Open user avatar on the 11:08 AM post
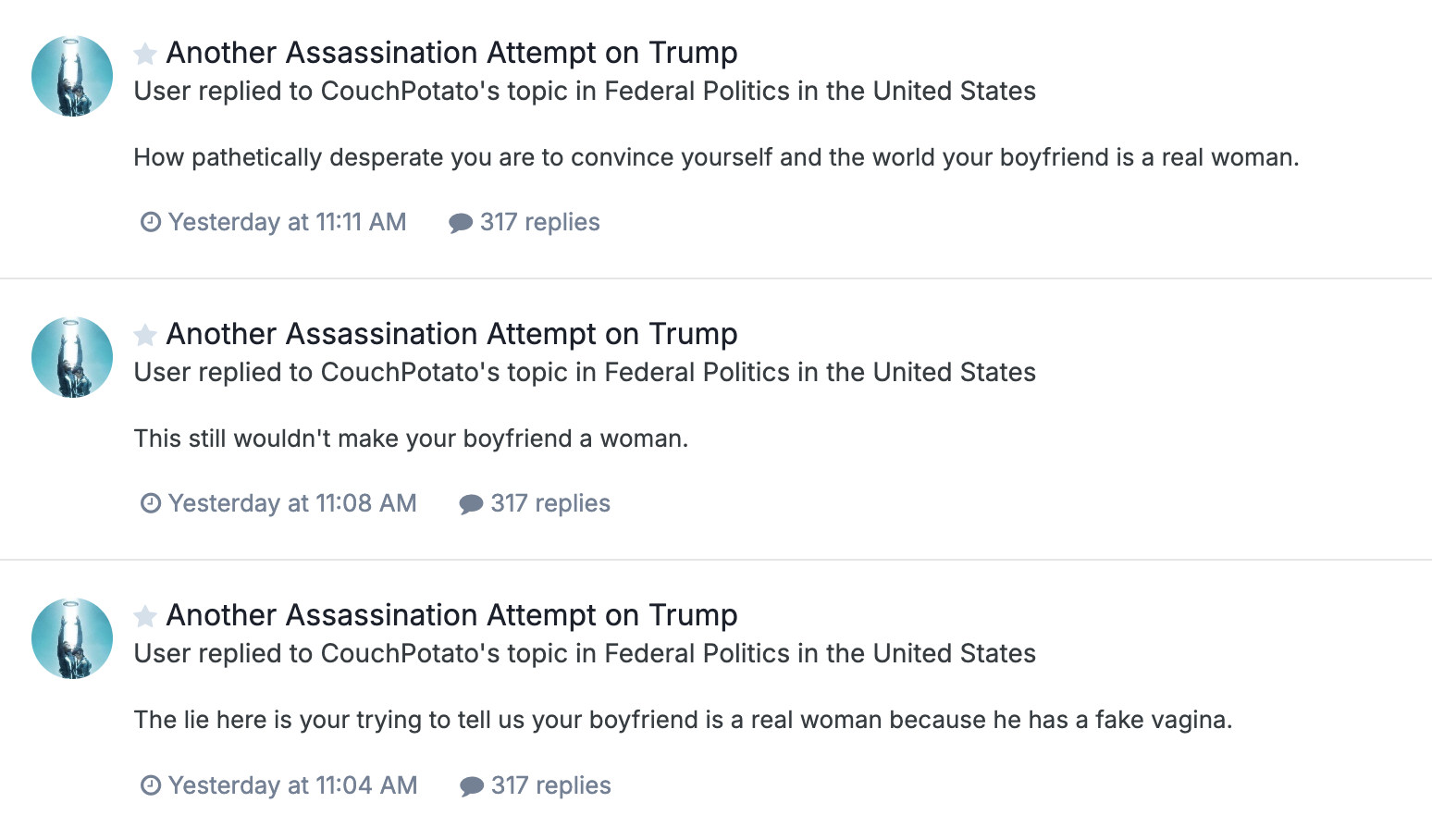 click(72, 357)
